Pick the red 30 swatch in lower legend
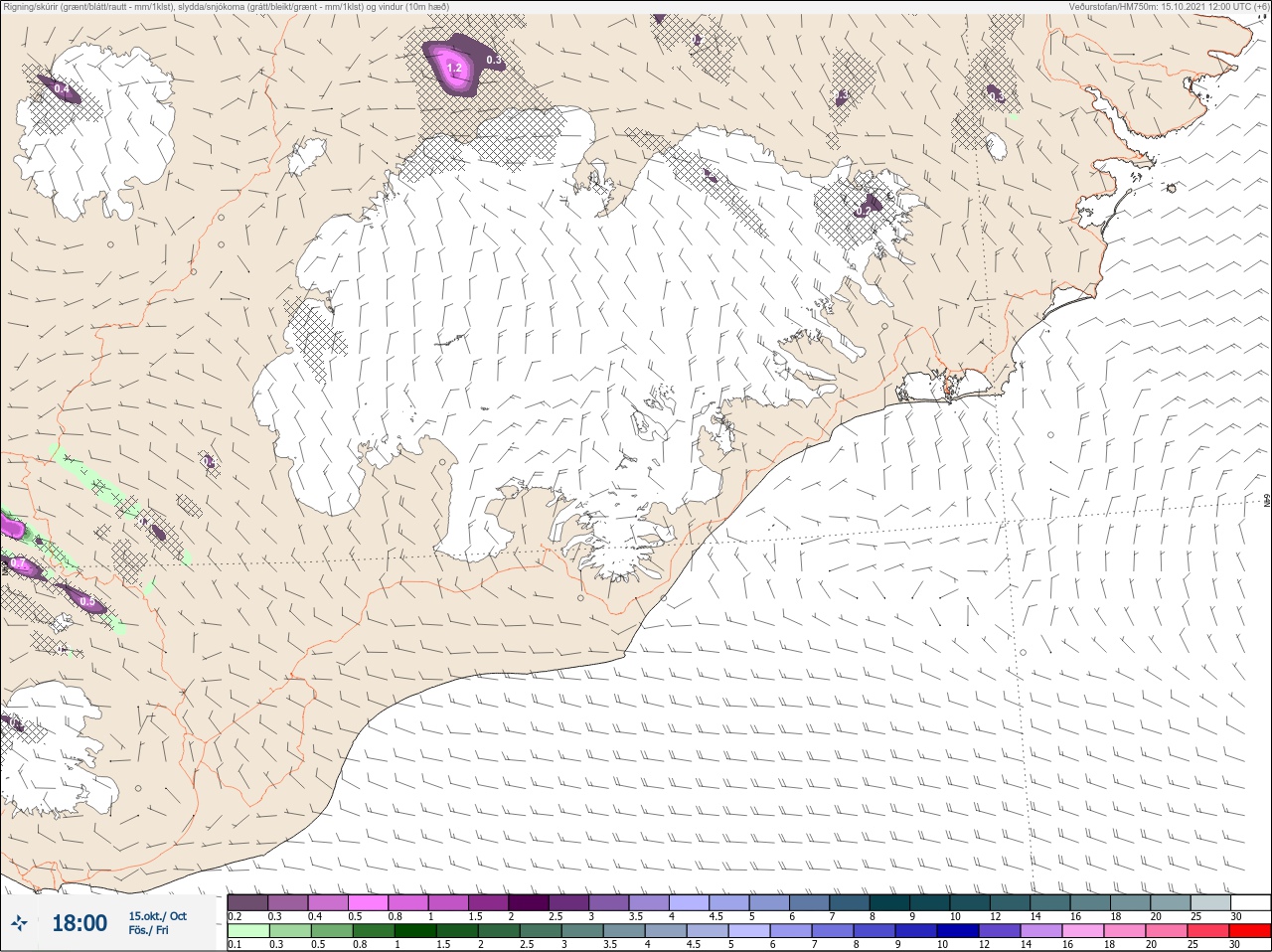Image resolution: width=1272 pixels, height=952 pixels. click(x=1250, y=931)
